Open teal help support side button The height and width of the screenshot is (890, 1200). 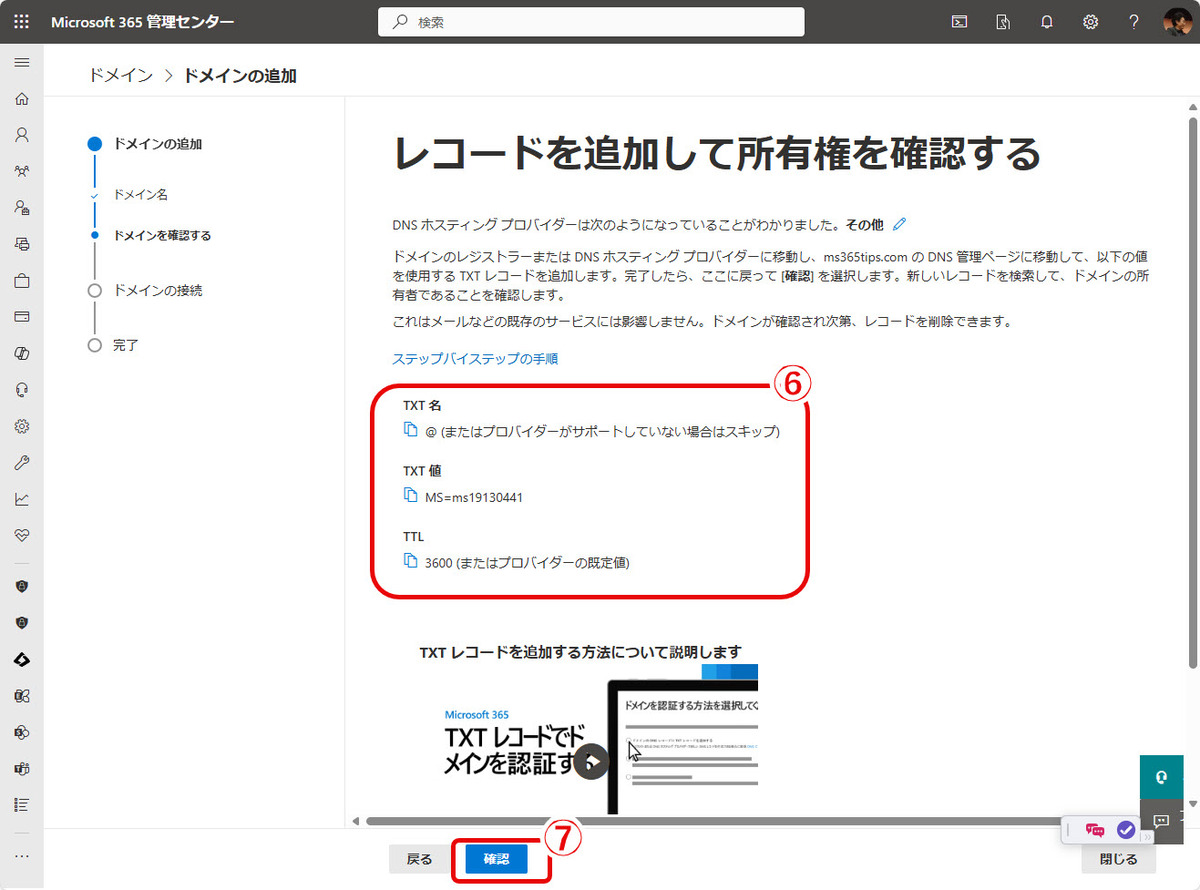[x=1161, y=777]
